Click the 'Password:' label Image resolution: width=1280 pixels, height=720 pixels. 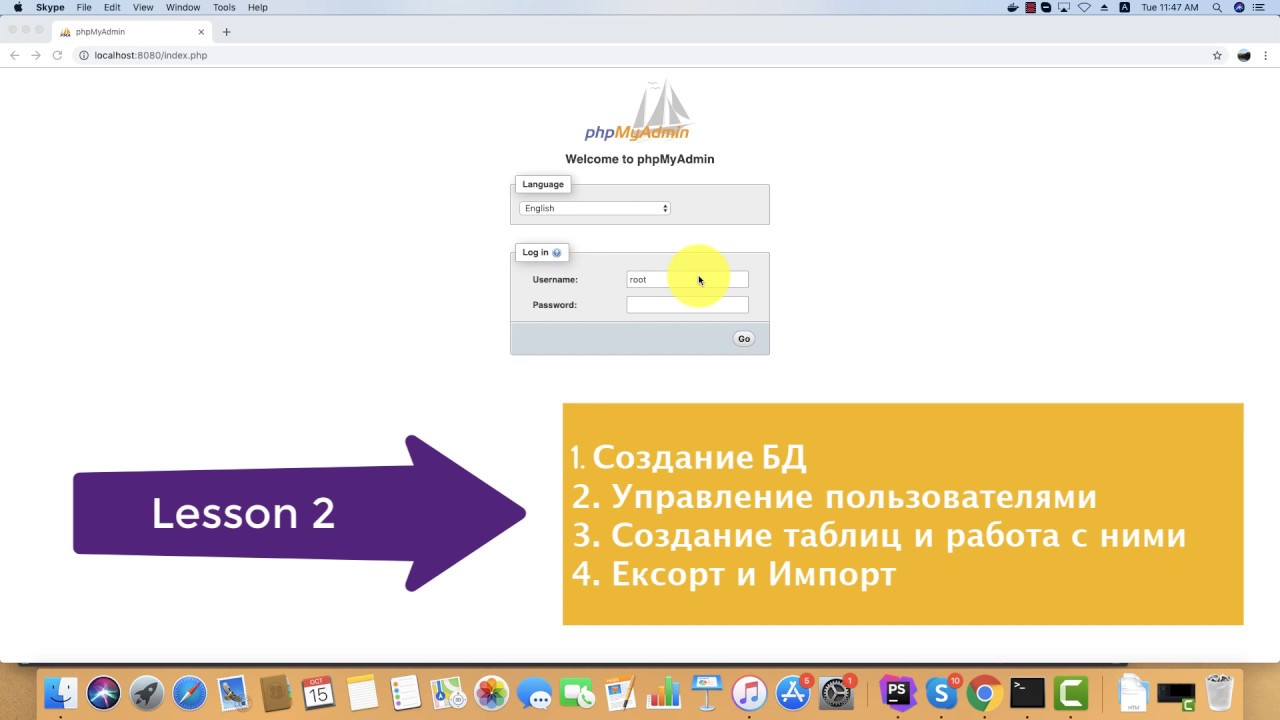coord(554,305)
